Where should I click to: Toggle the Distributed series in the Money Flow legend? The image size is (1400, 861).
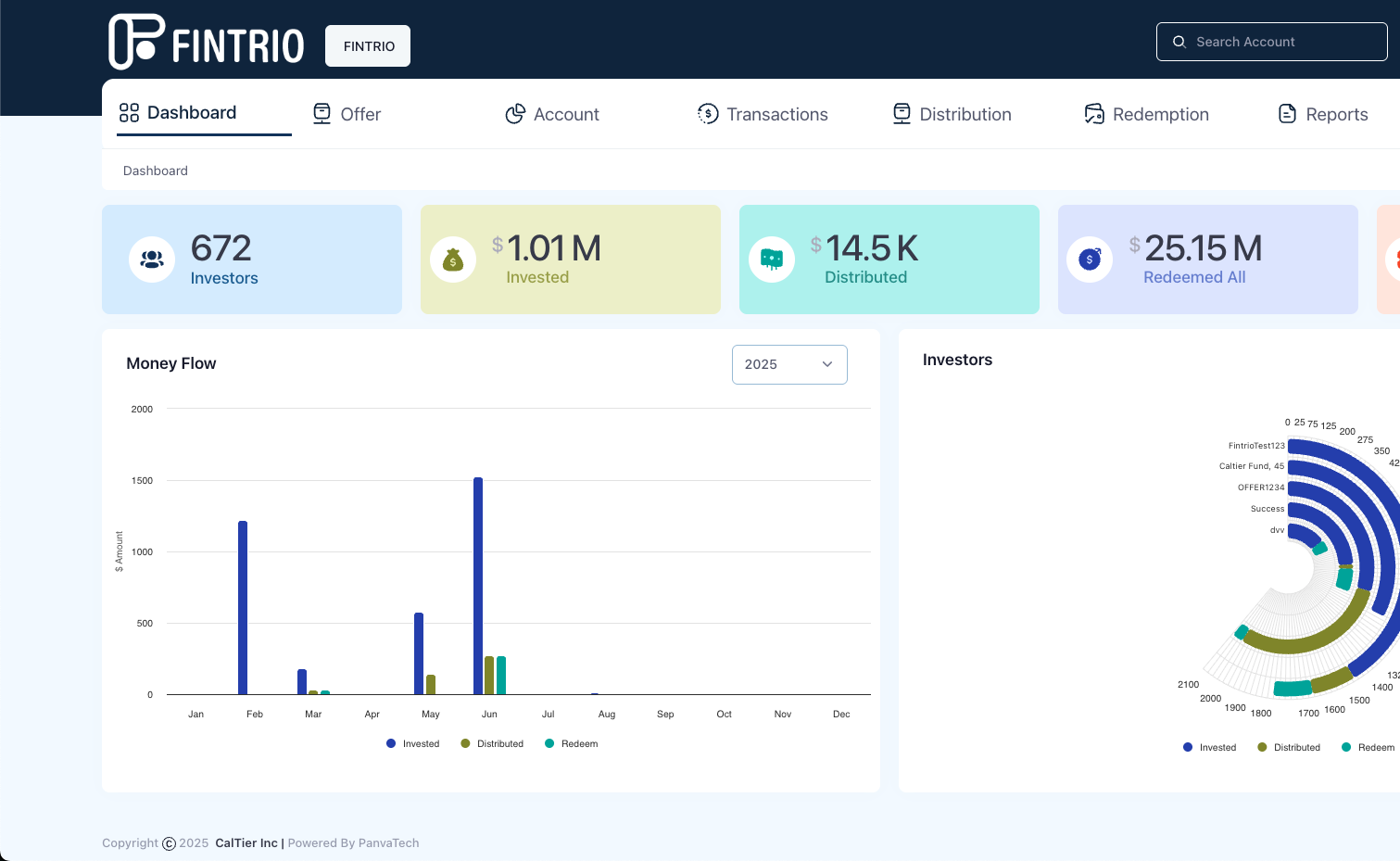[492, 743]
